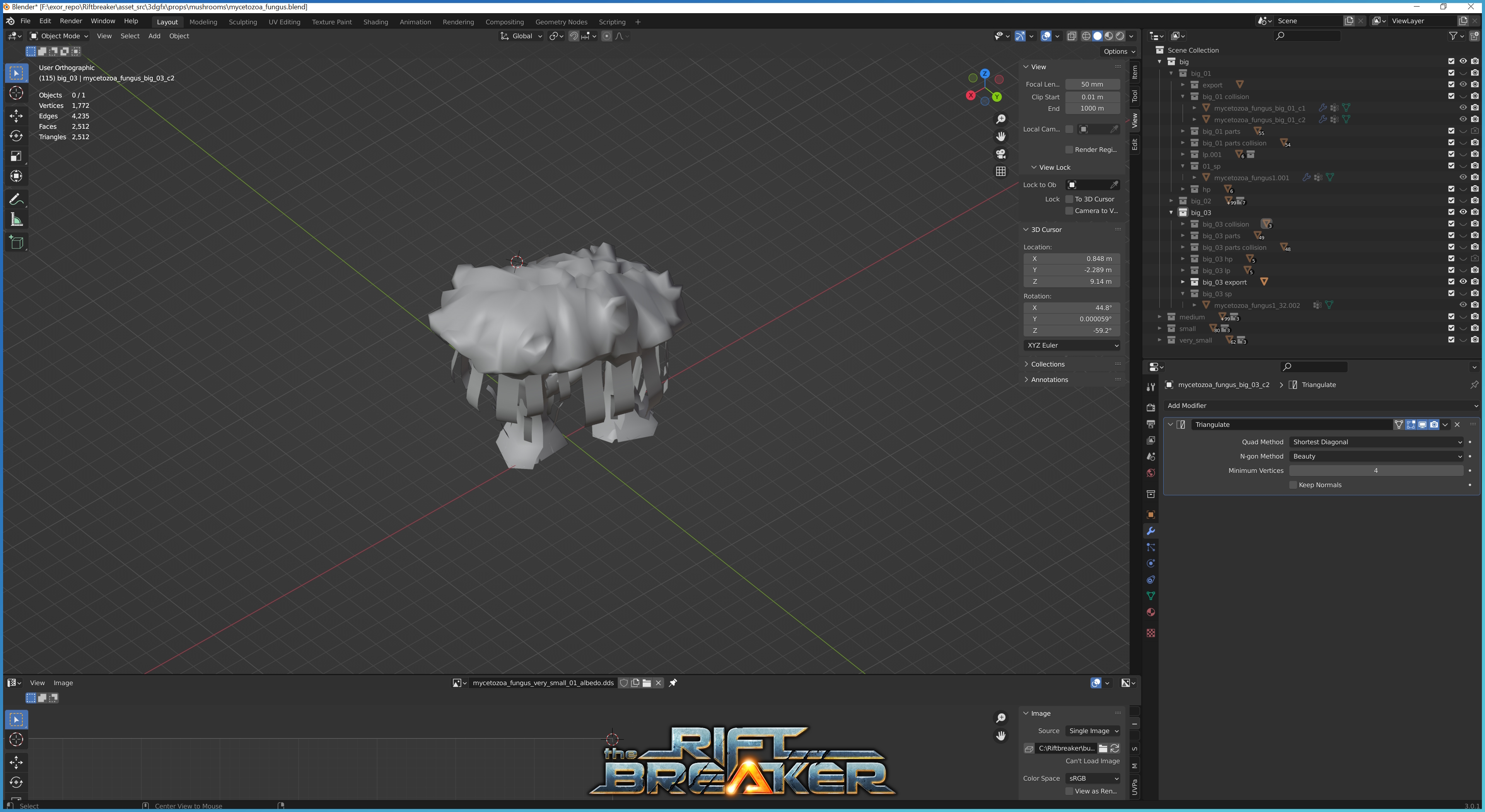
Task: Open the XYZ Euler rotation mode dropdown
Action: coord(1072,345)
